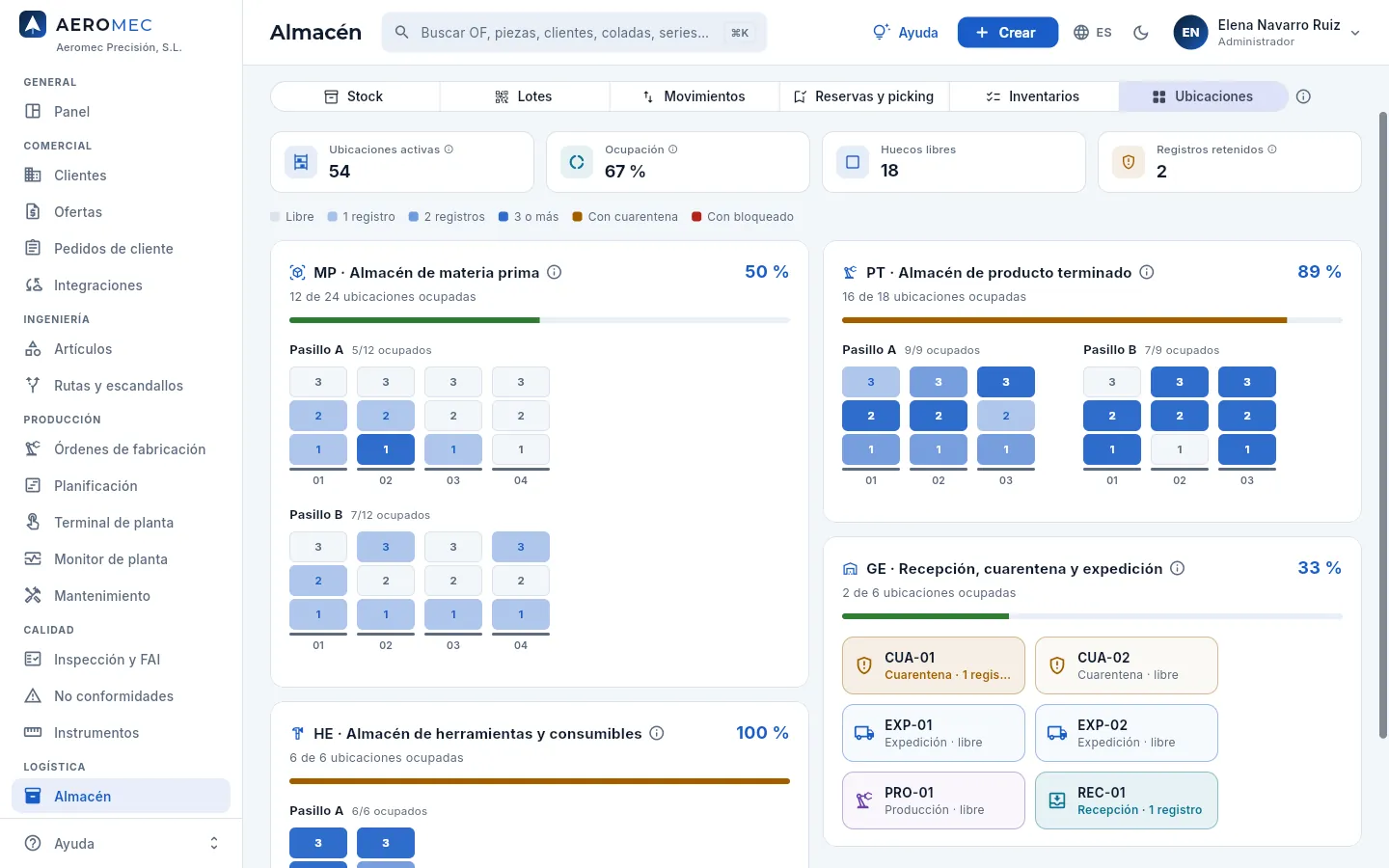Screen dimensions: 1389x868
Task: Select PRO-01 production location card
Action: pyautogui.click(x=934, y=800)
